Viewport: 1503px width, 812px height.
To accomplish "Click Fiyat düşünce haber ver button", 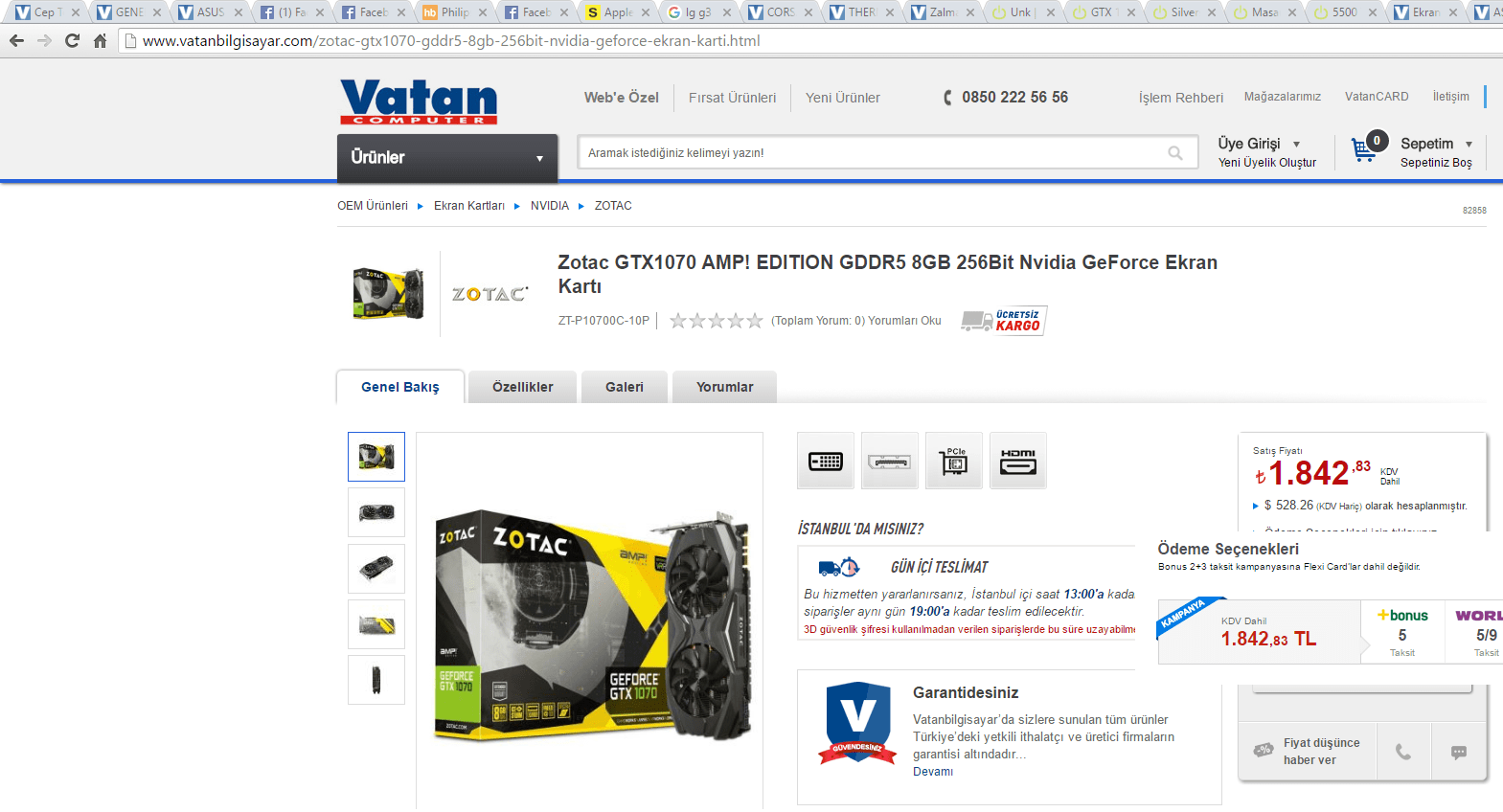I will [1308, 752].
